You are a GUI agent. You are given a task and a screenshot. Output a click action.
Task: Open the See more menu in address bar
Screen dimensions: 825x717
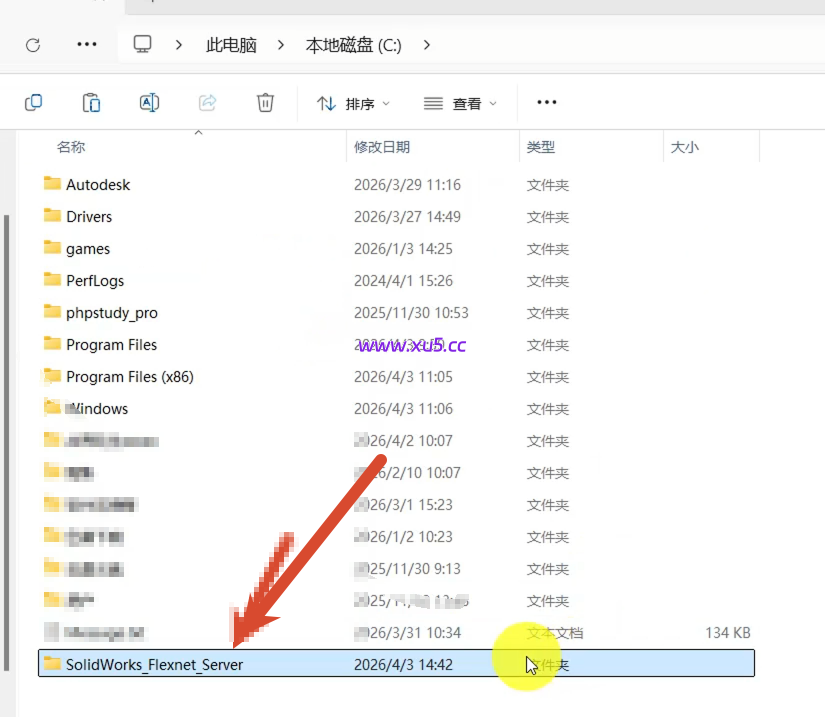pyautogui.click(x=86, y=44)
